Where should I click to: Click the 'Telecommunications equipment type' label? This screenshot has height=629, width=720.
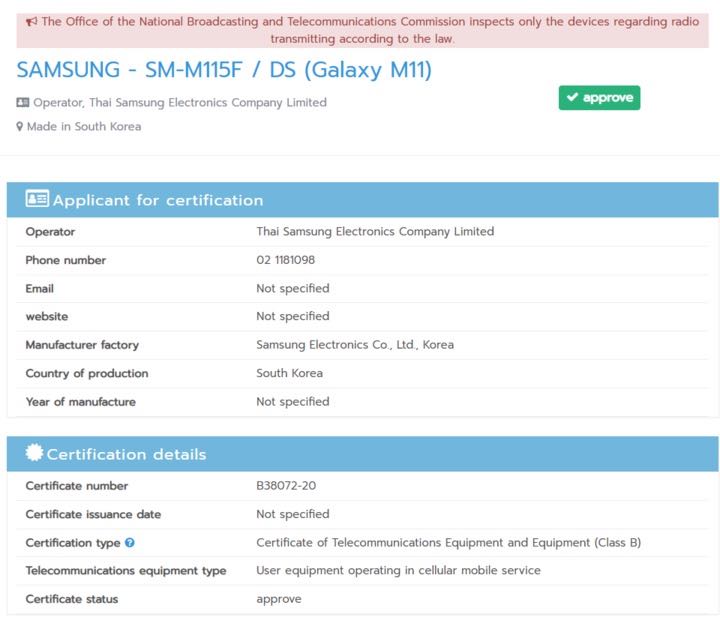coord(126,571)
